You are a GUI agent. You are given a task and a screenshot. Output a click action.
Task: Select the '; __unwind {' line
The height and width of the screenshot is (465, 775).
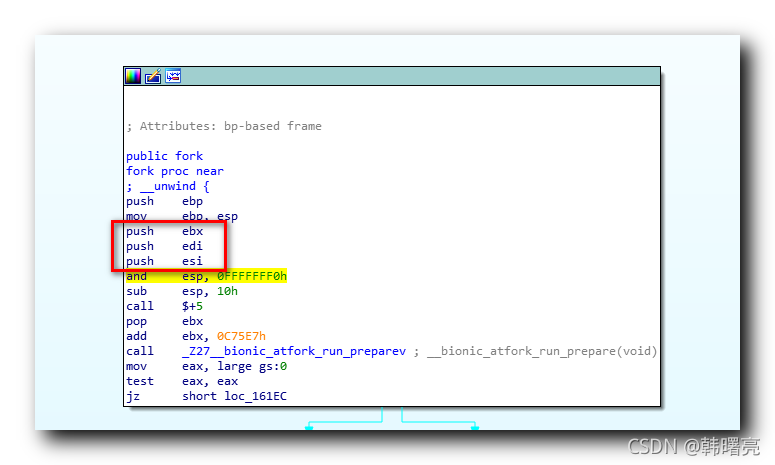pyautogui.click(x=168, y=186)
